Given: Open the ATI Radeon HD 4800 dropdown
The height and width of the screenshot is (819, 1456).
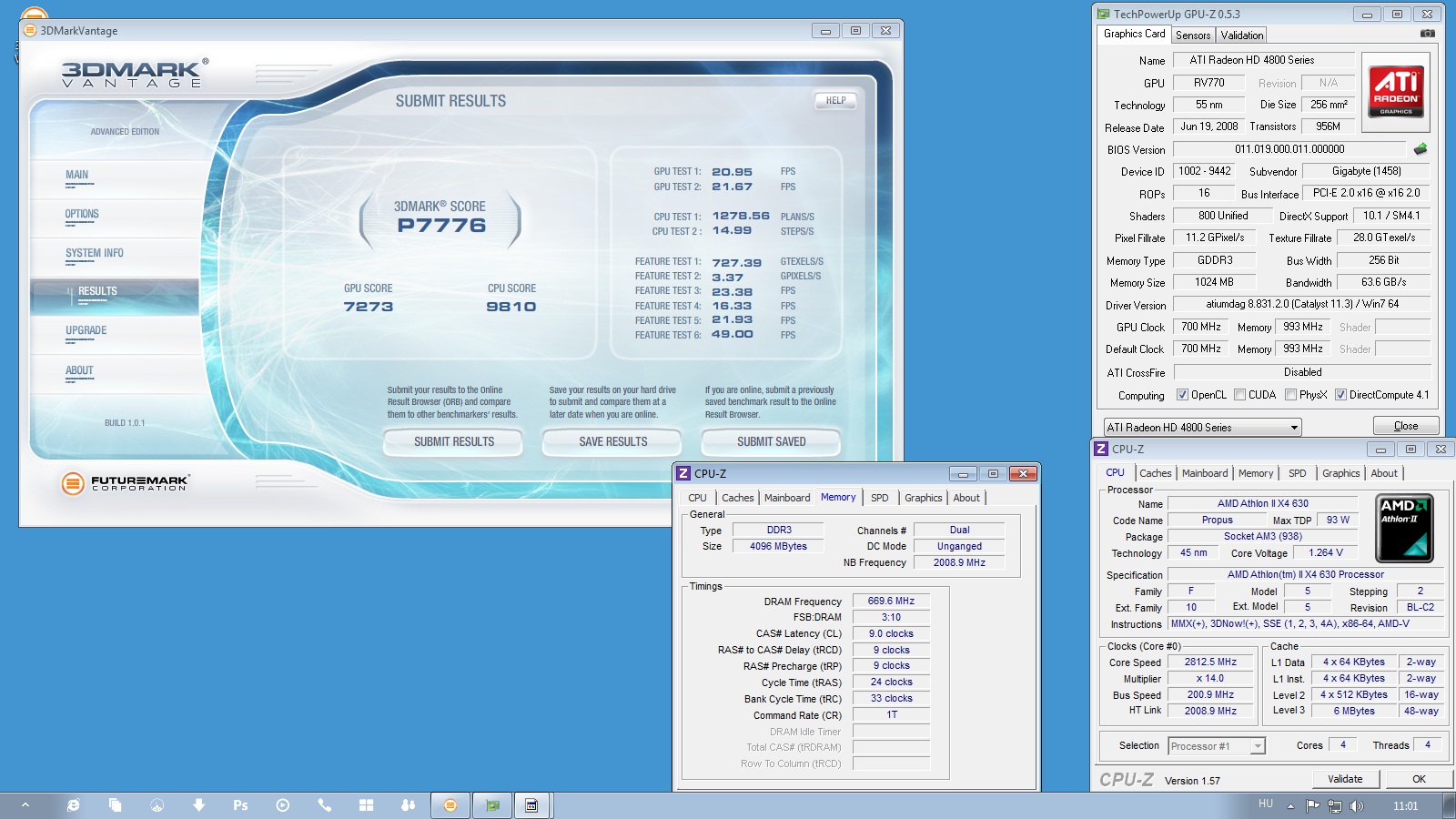Looking at the screenshot, I should click(x=1202, y=427).
